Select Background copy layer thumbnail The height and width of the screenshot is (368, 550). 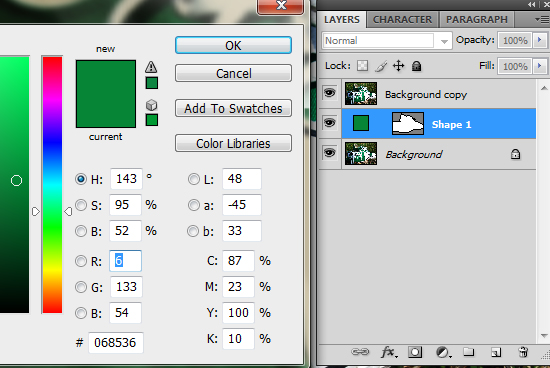pyautogui.click(x=361, y=94)
